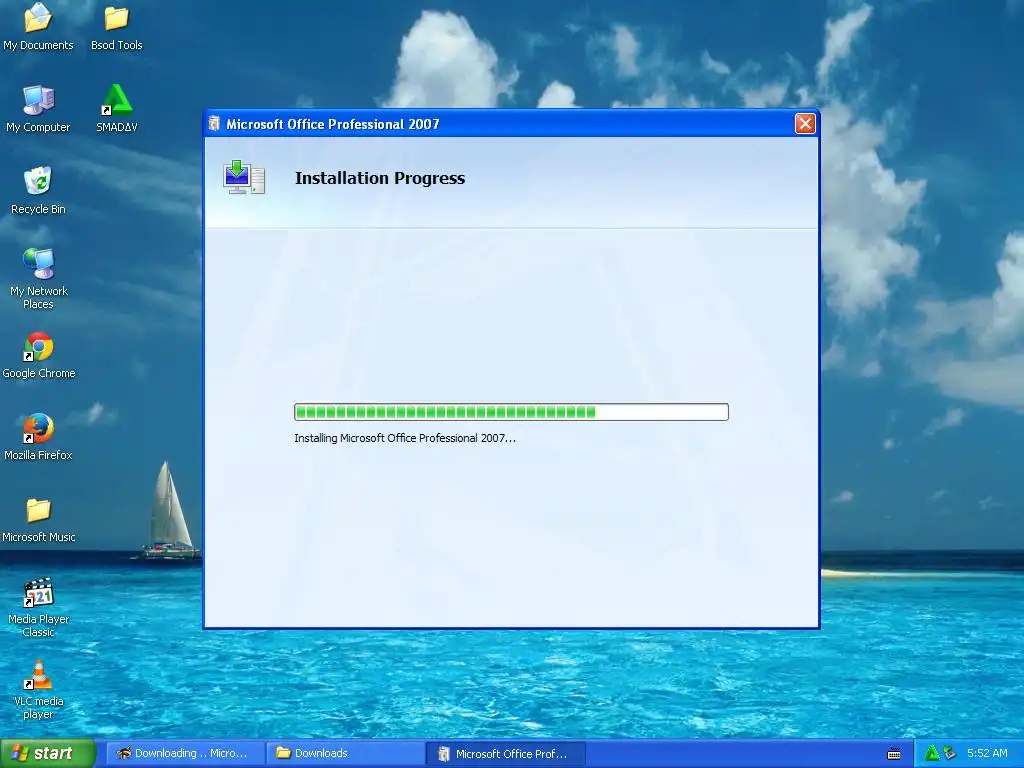Screen dimensions: 1024x768
Task: Click the Installation Progress computer icon
Action: click(x=244, y=177)
